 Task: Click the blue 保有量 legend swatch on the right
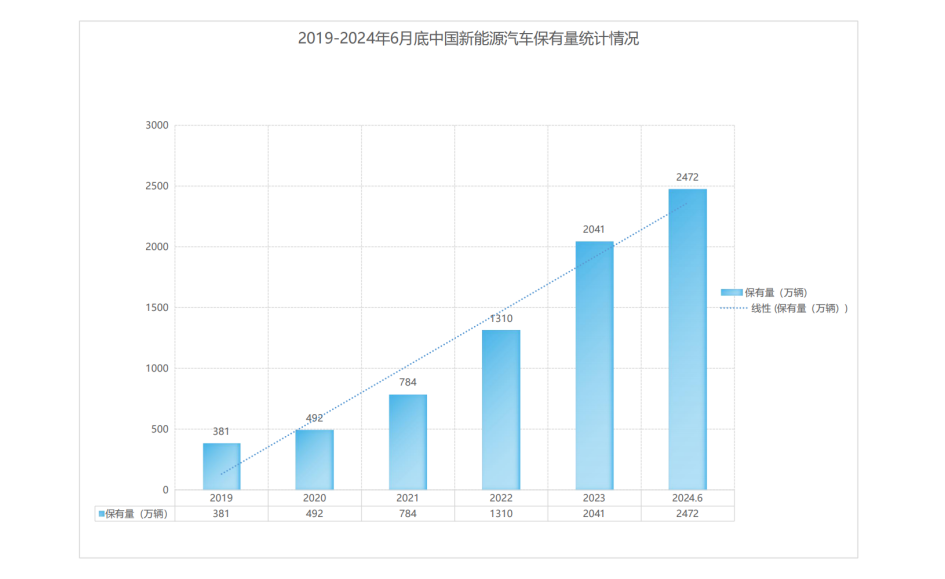point(731,293)
